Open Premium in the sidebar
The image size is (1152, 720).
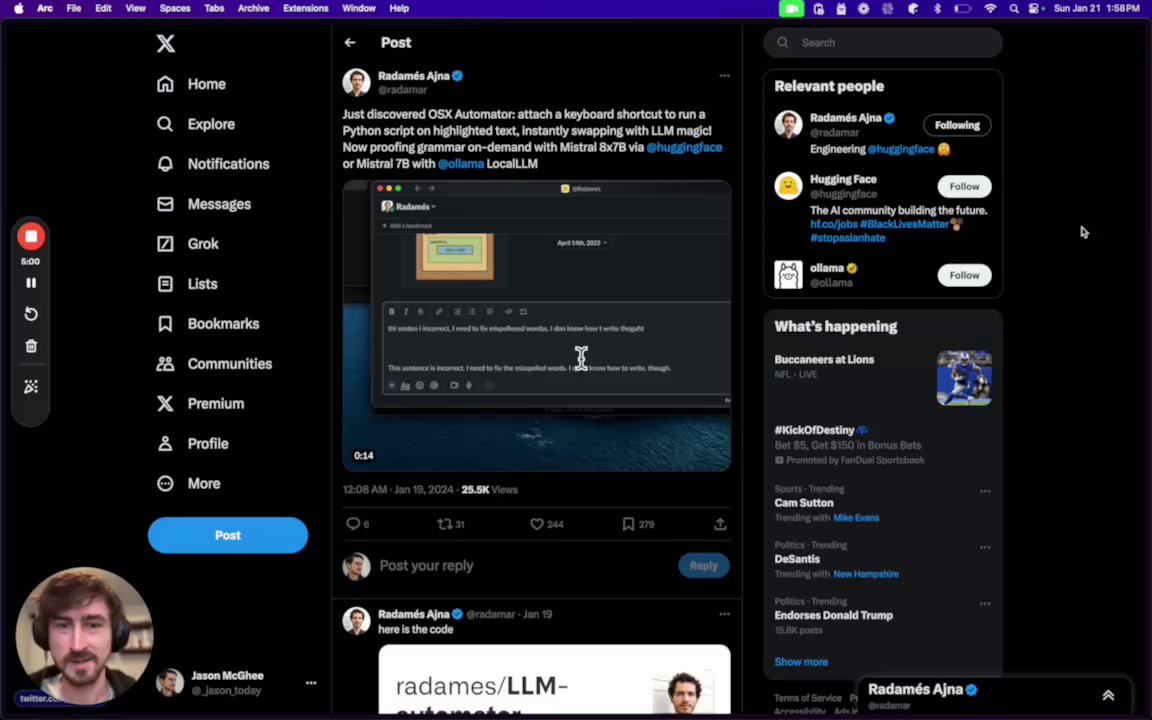[200, 403]
